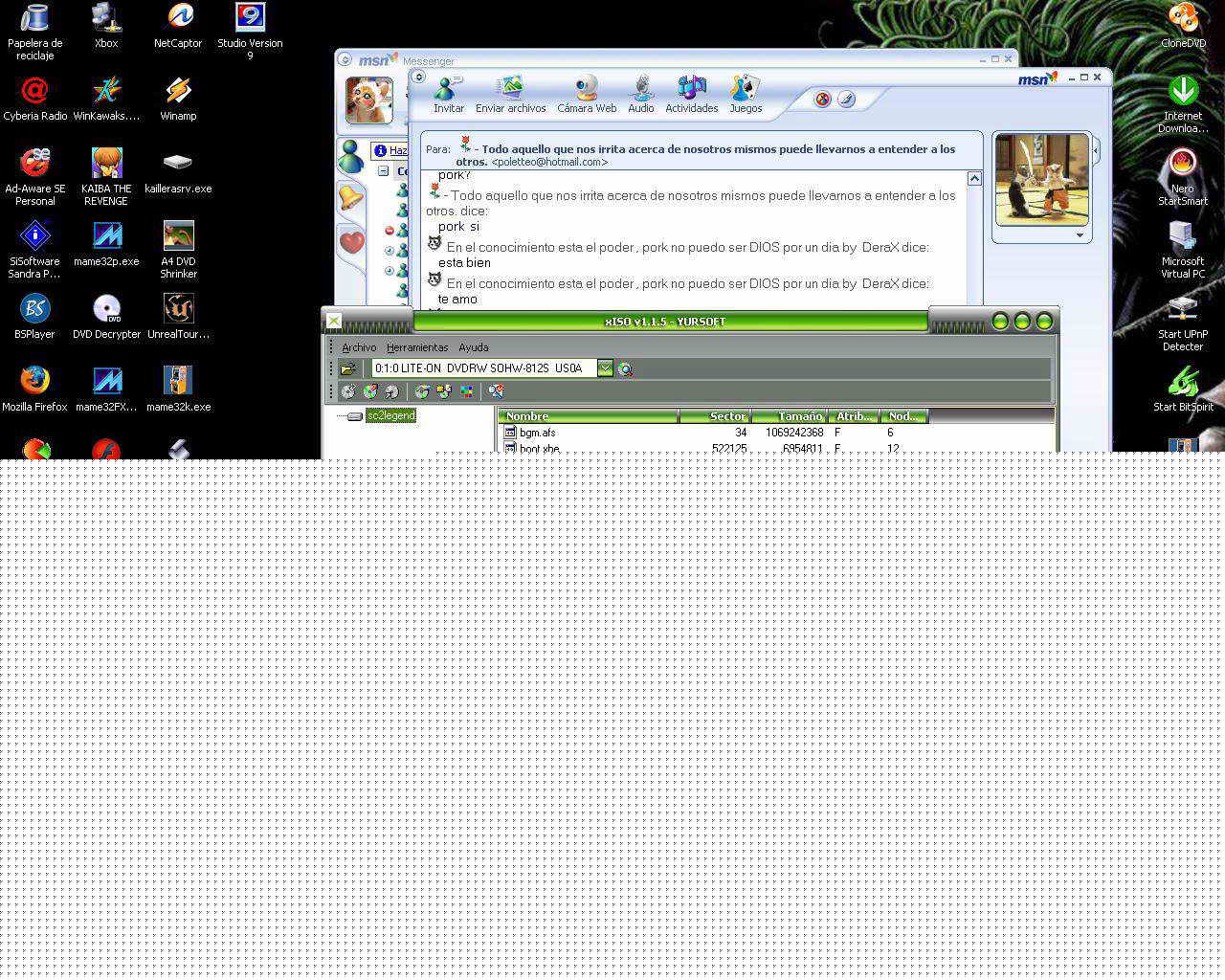Open Actividades in chat toolbar
Viewport: 1225px width, 980px height.
[x=692, y=96]
